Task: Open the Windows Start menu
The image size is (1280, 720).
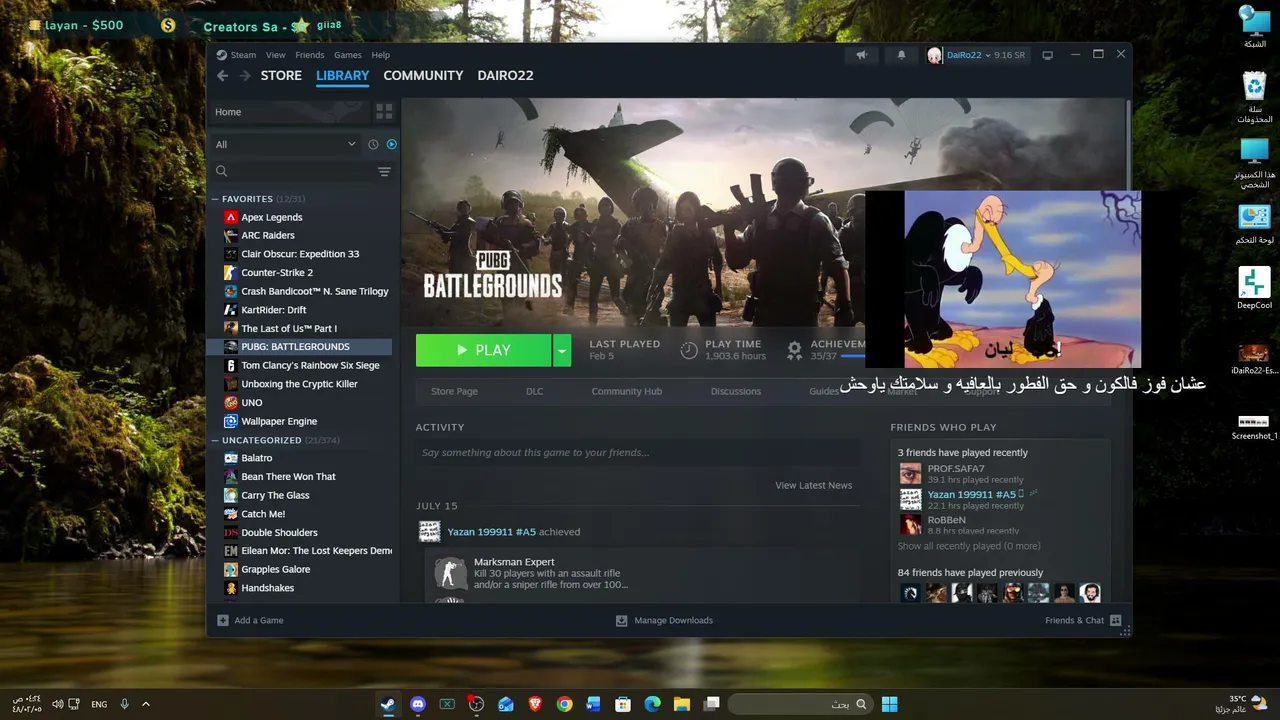Action: point(889,704)
